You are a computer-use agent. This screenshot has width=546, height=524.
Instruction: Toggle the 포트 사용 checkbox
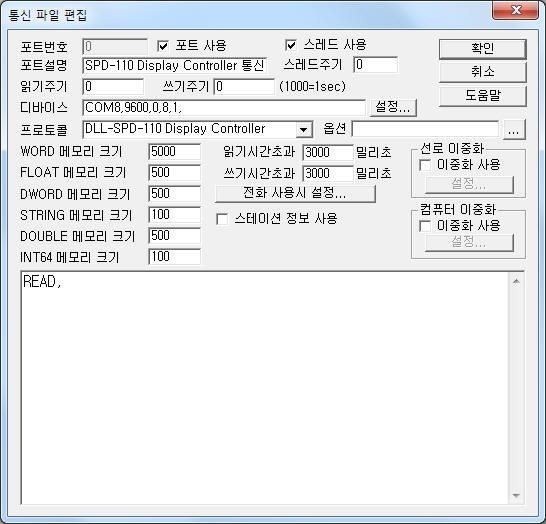pos(163,46)
